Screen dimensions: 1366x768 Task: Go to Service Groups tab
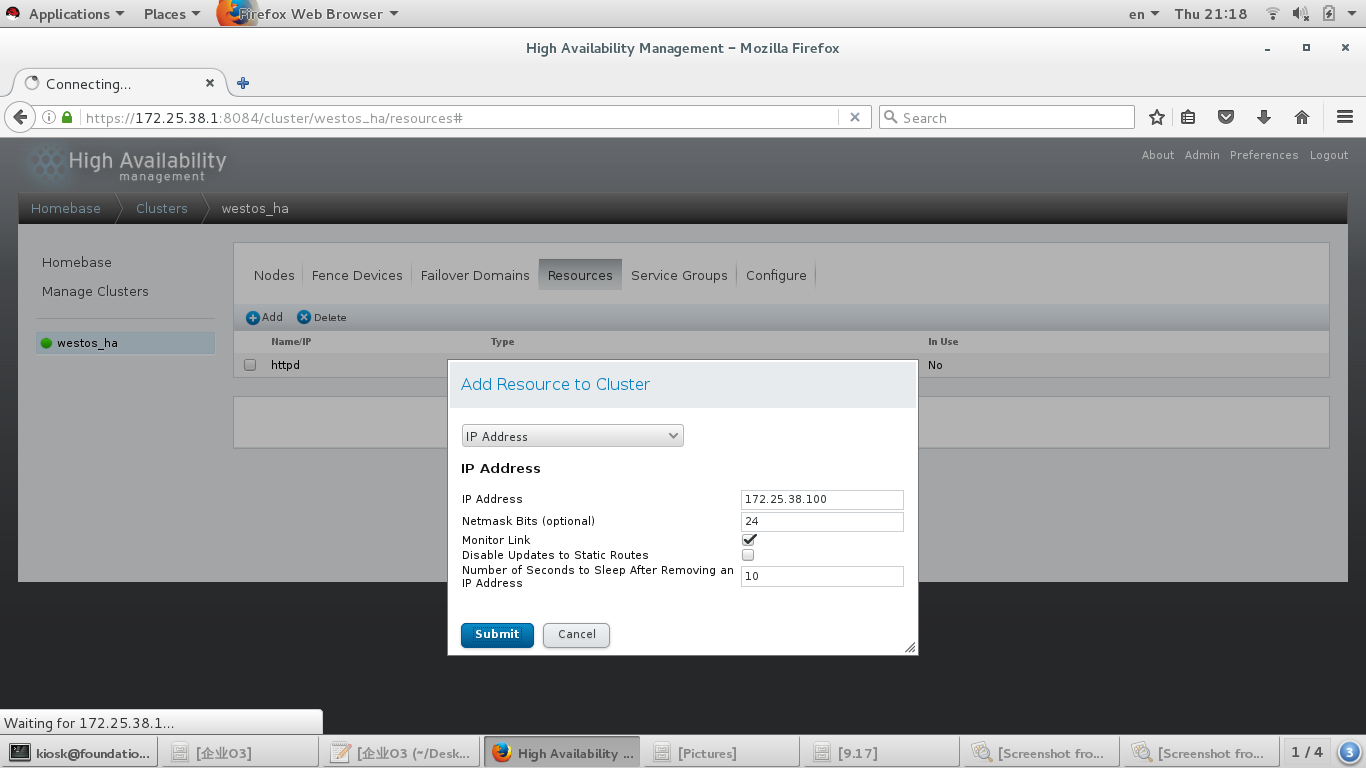(679, 275)
